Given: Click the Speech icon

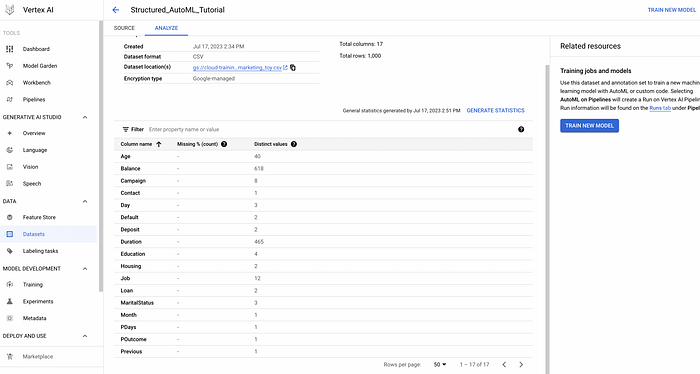Looking at the screenshot, I should point(9,184).
